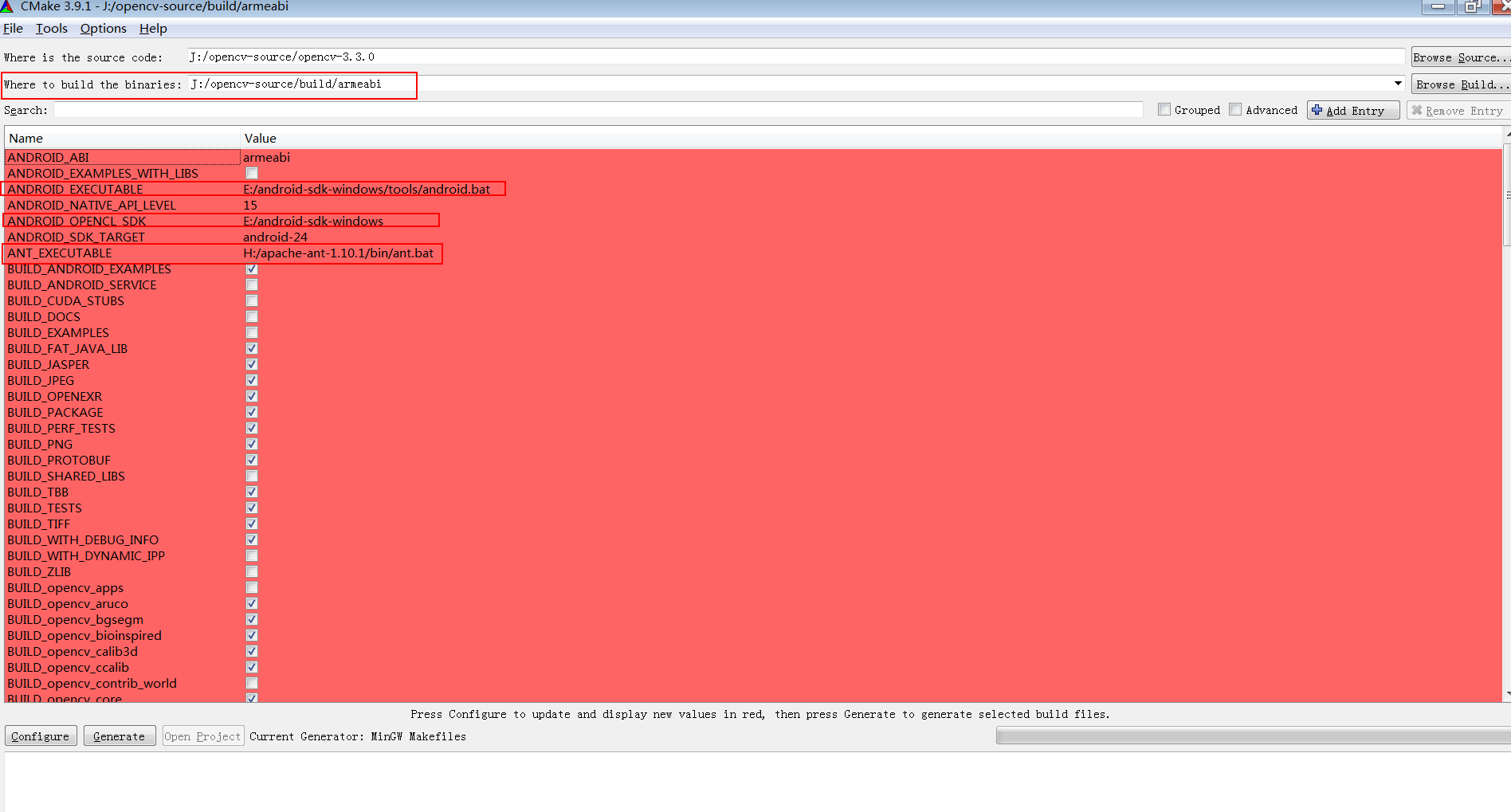Check BUILD_ZLIB checkbox

coord(252,572)
